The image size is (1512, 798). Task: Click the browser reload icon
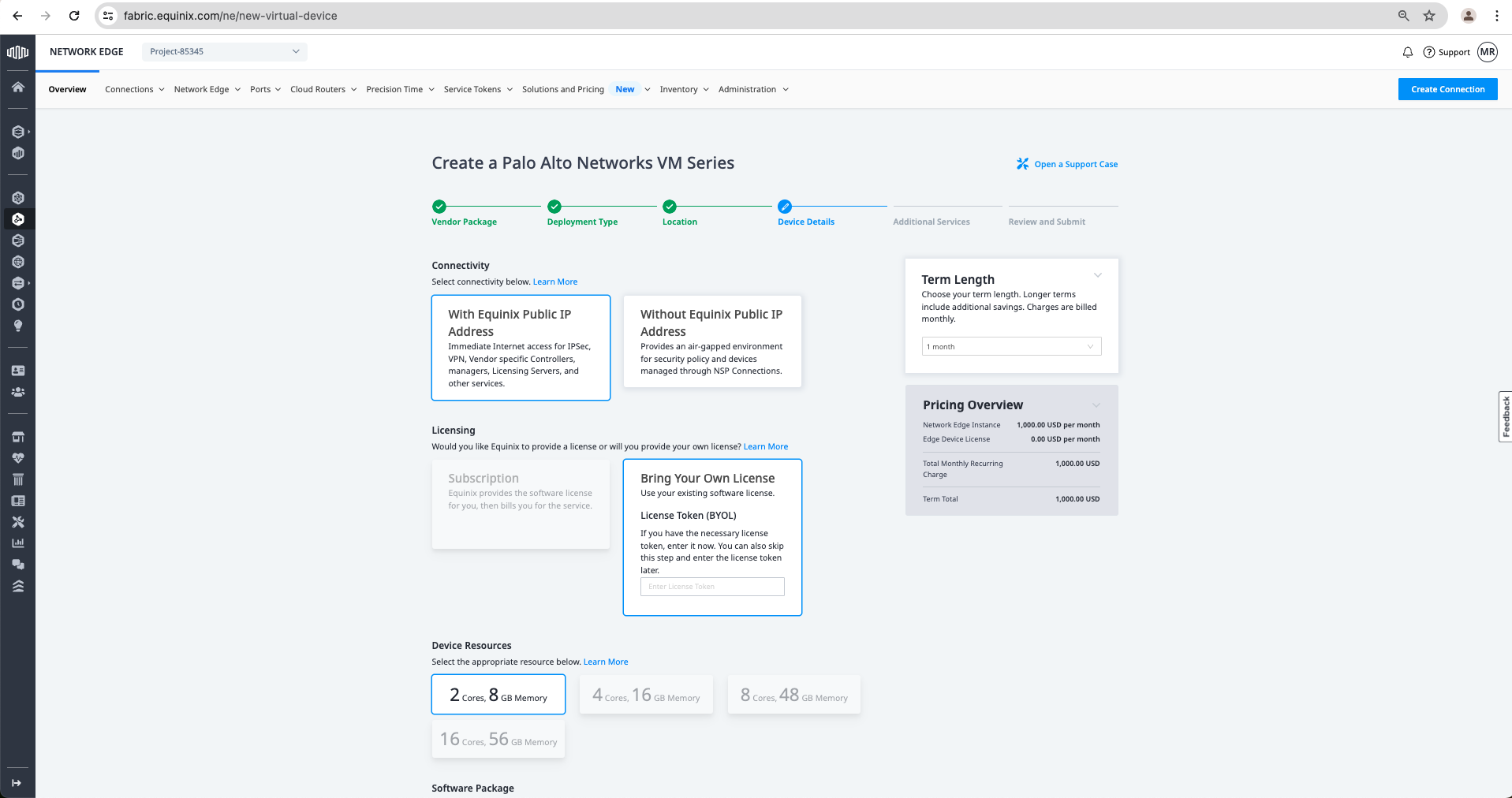tap(74, 16)
